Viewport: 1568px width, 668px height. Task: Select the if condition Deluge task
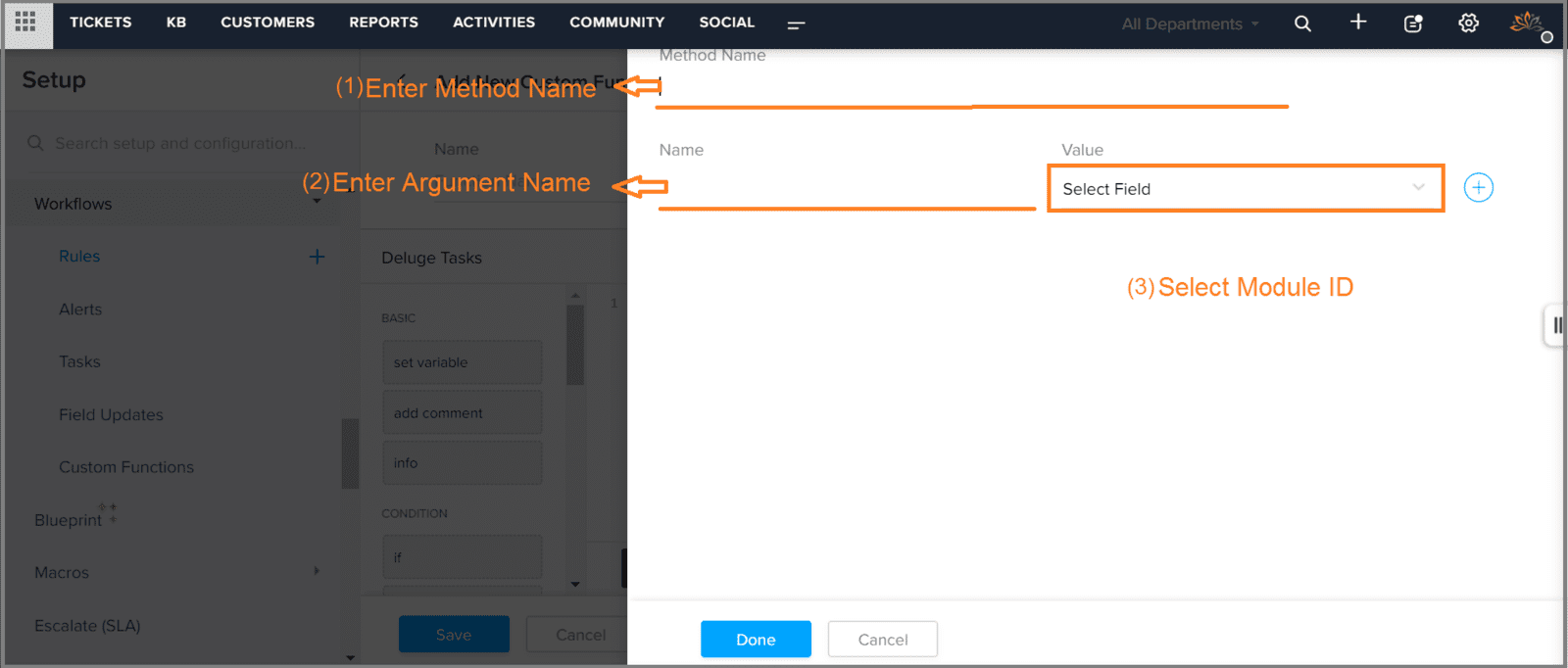[x=462, y=556]
